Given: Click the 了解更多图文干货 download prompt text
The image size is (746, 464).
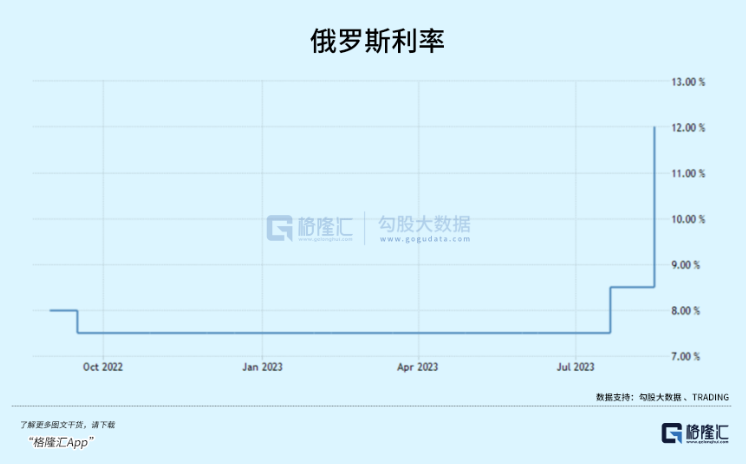Looking at the screenshot, I should point(67,425).
